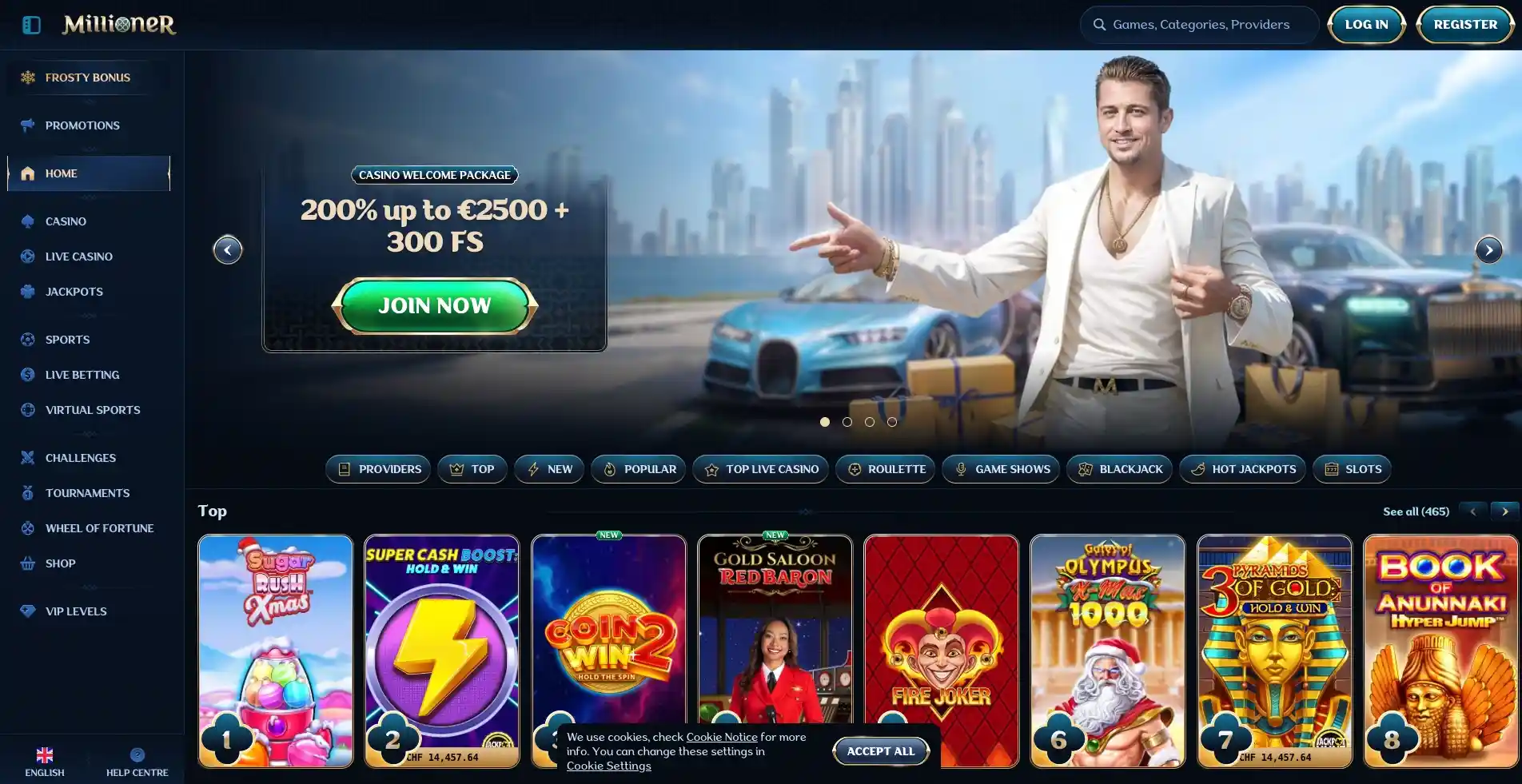Select the fourth banner slide dot
This screenshot has height=784, width=1522.
(892, 422)
